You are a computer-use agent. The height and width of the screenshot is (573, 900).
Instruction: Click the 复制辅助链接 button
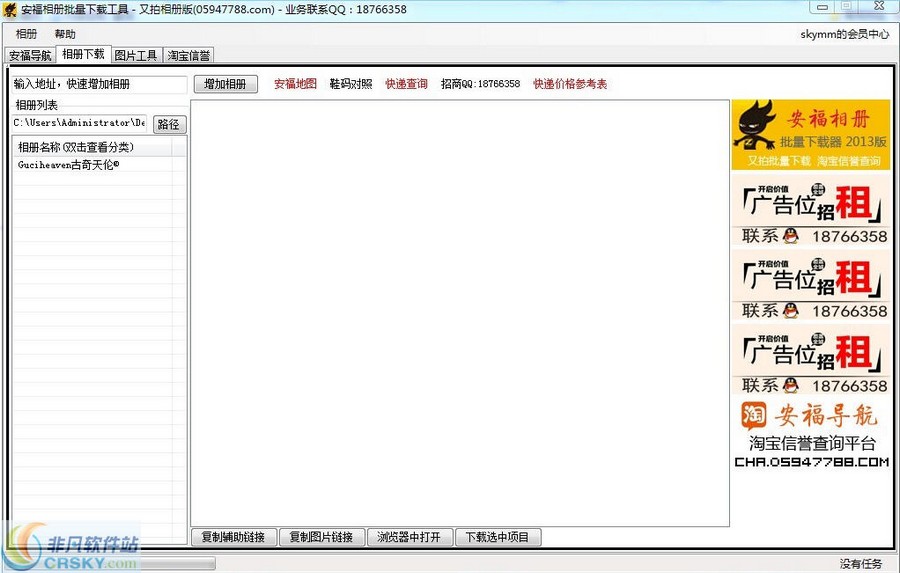pos(234,537)
